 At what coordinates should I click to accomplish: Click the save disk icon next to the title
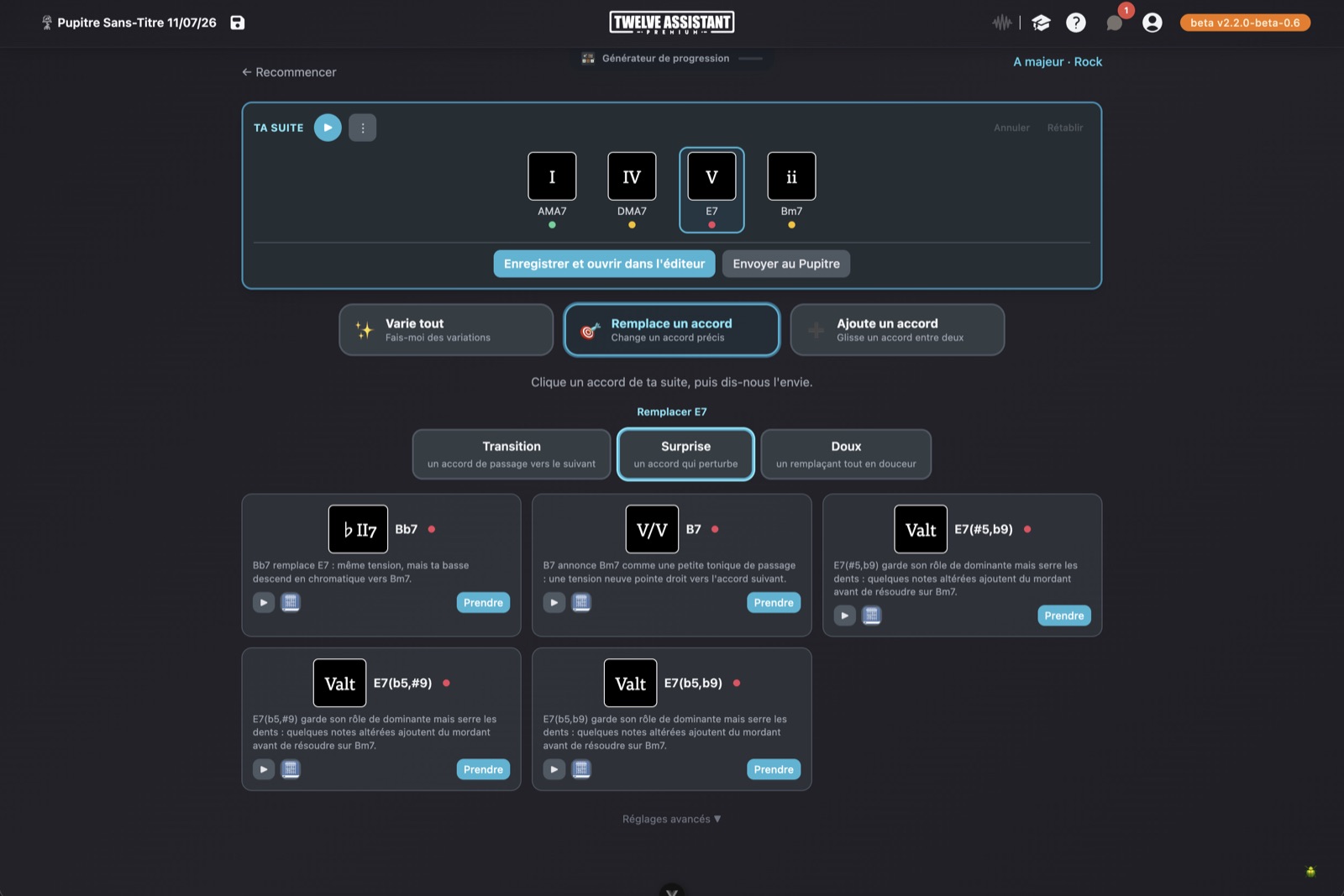click(x=238, y=23)
